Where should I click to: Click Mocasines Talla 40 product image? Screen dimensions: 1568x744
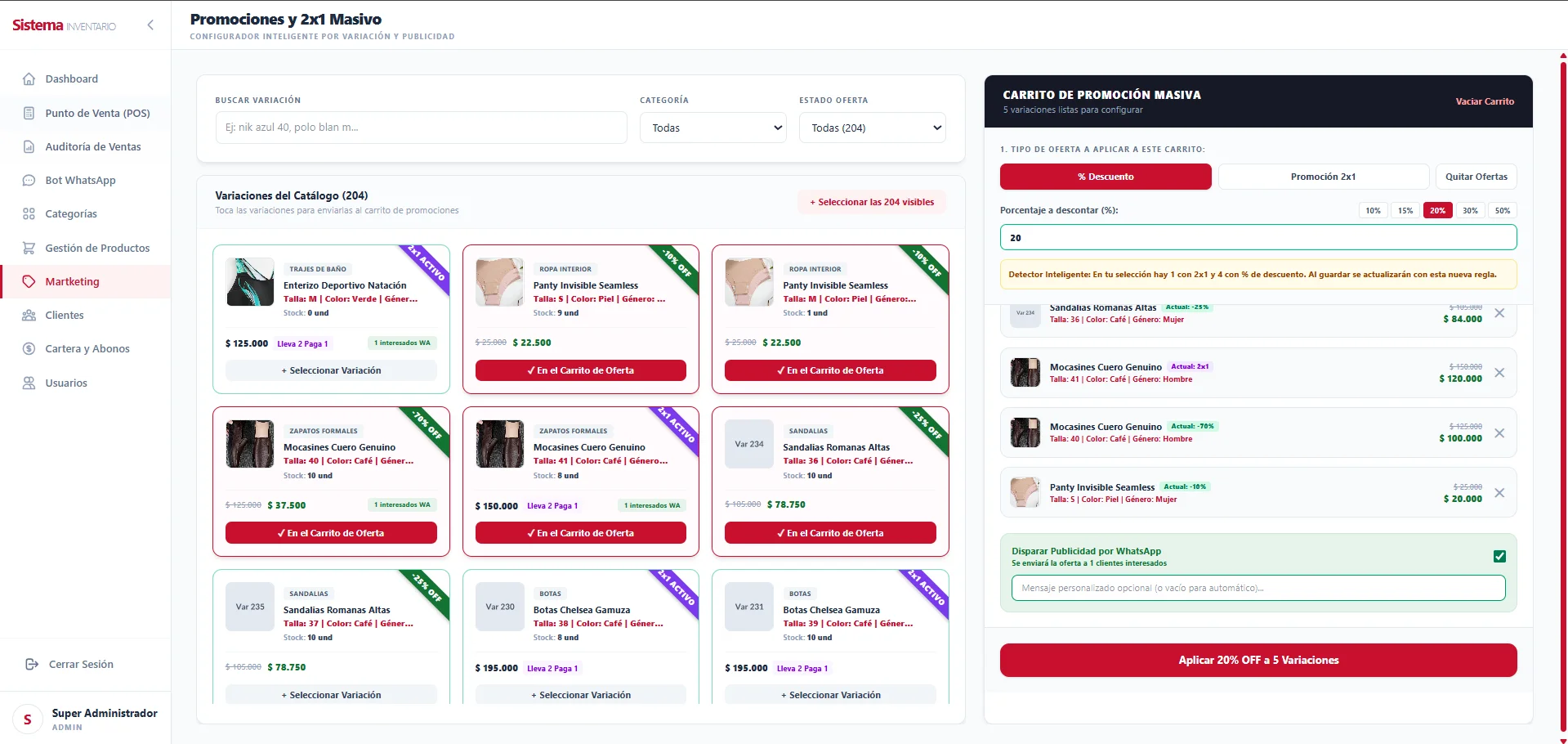250,444
